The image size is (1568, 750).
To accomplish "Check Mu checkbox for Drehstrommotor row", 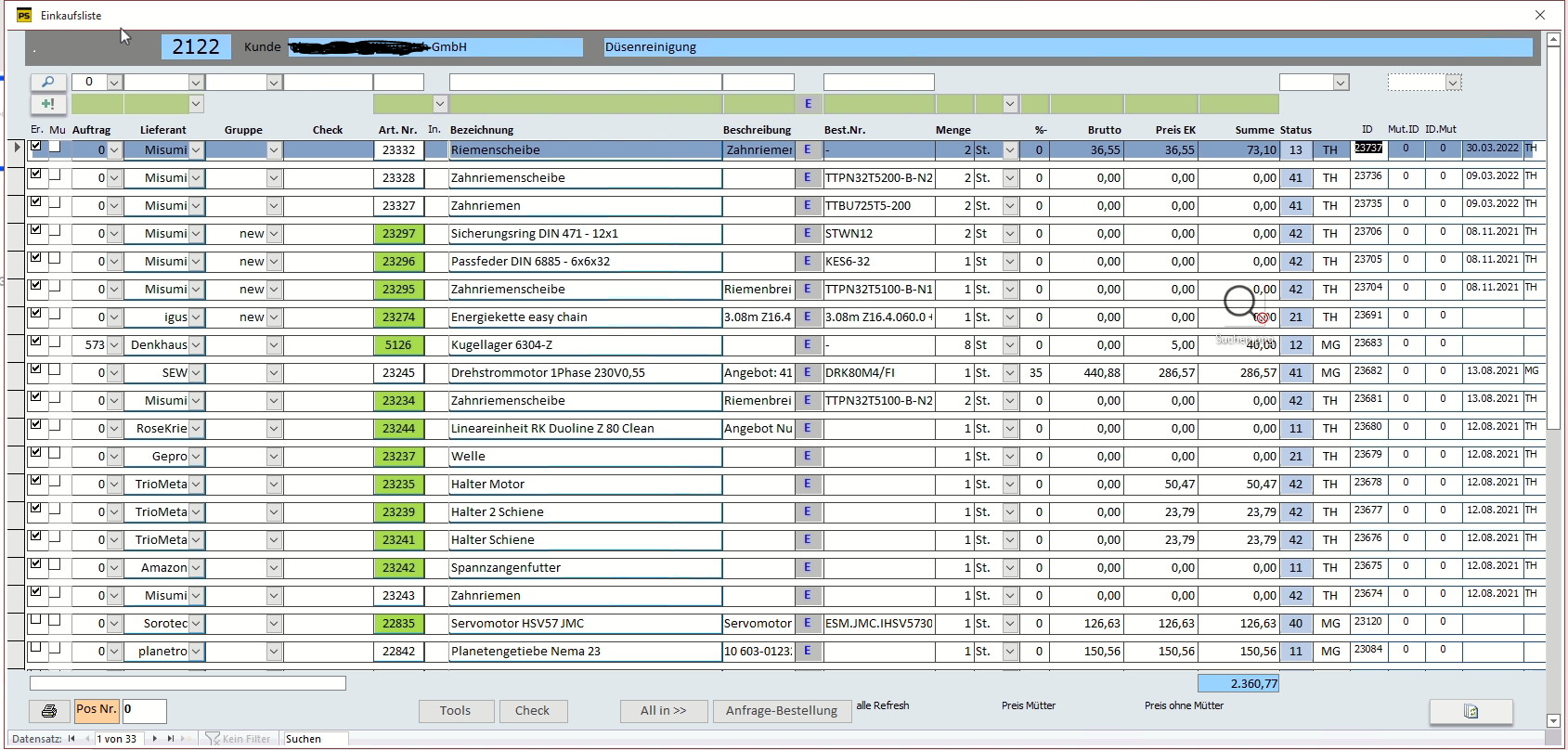I will 55,369.
